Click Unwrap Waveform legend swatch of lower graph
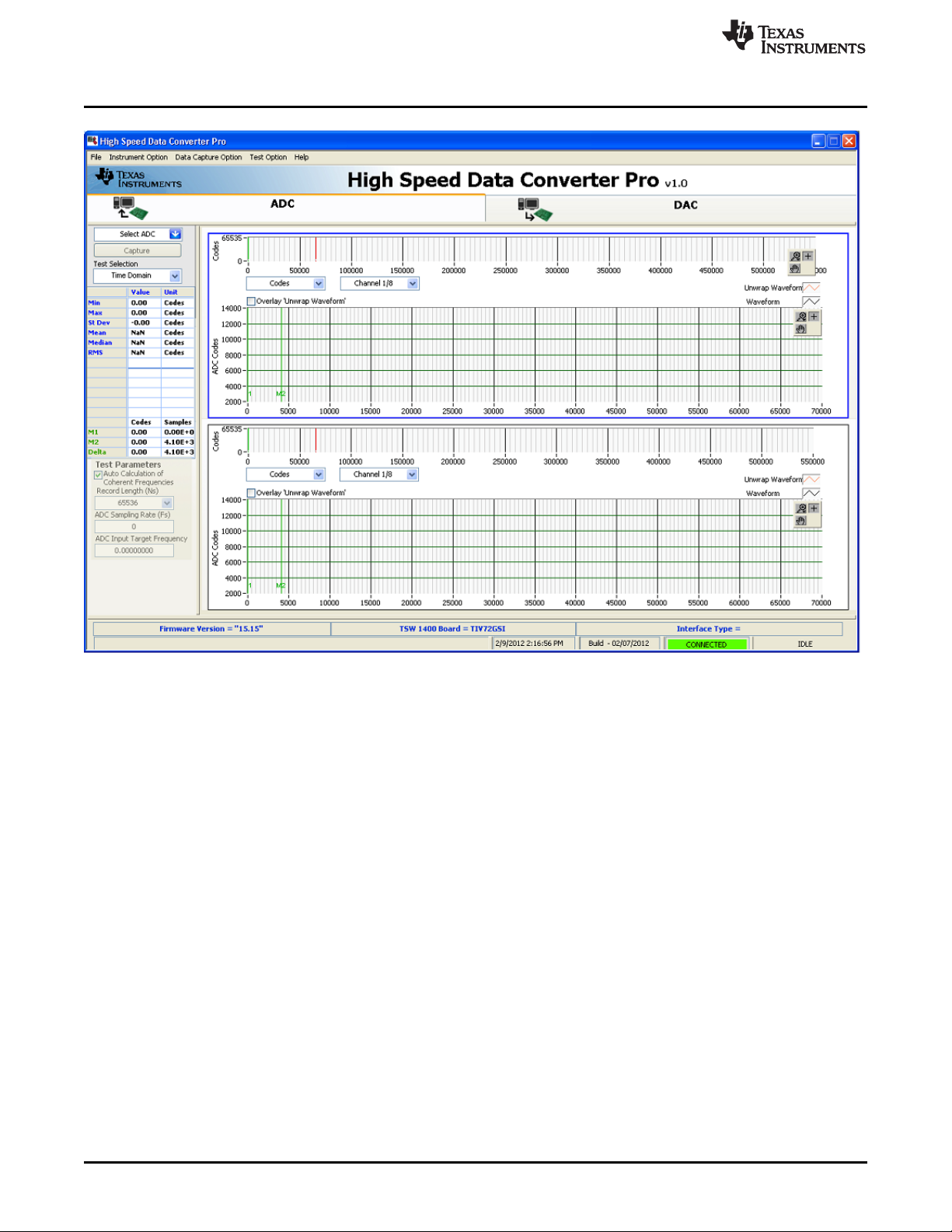 (811, 480)
